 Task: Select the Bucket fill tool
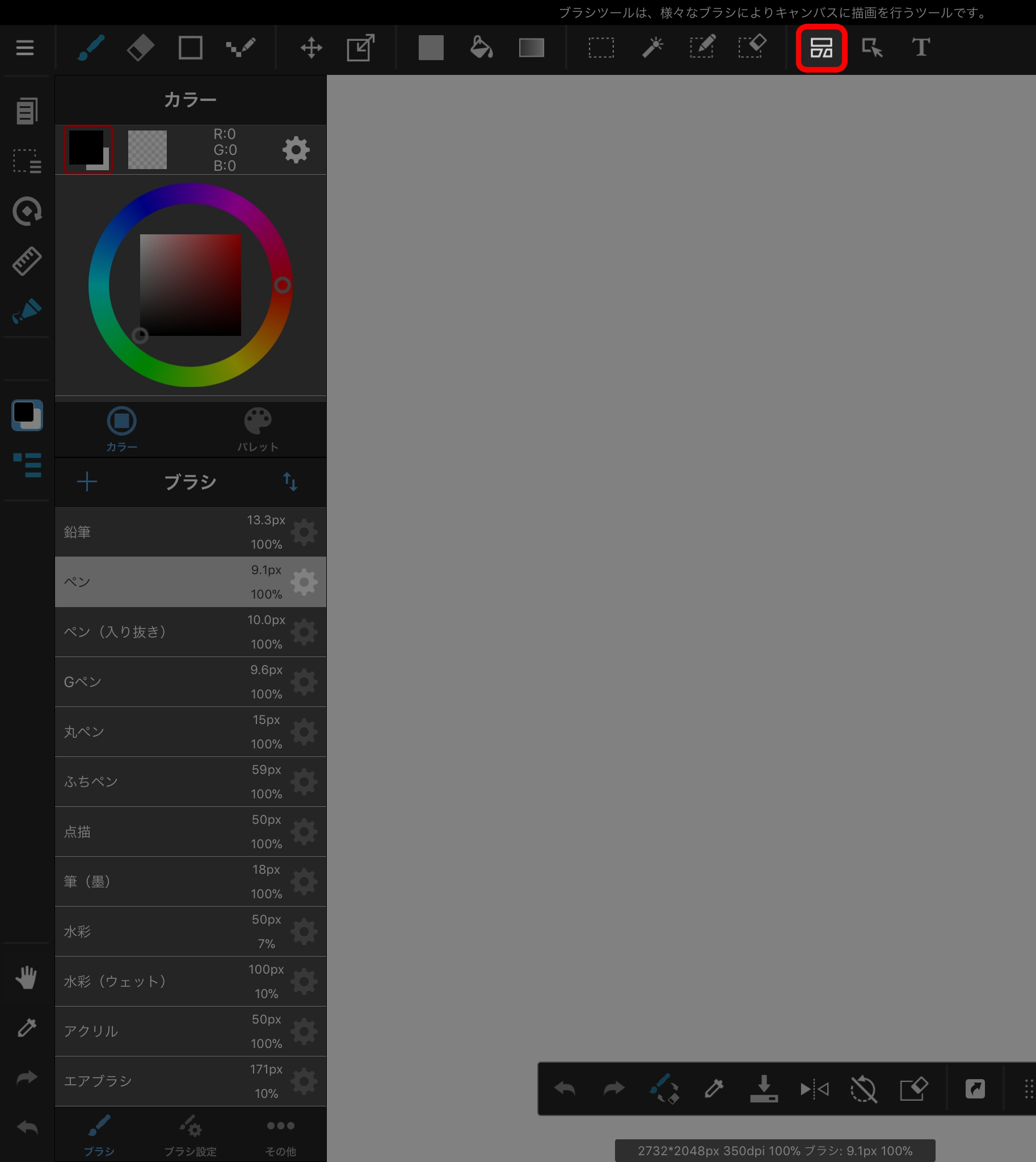pos(481,48)
